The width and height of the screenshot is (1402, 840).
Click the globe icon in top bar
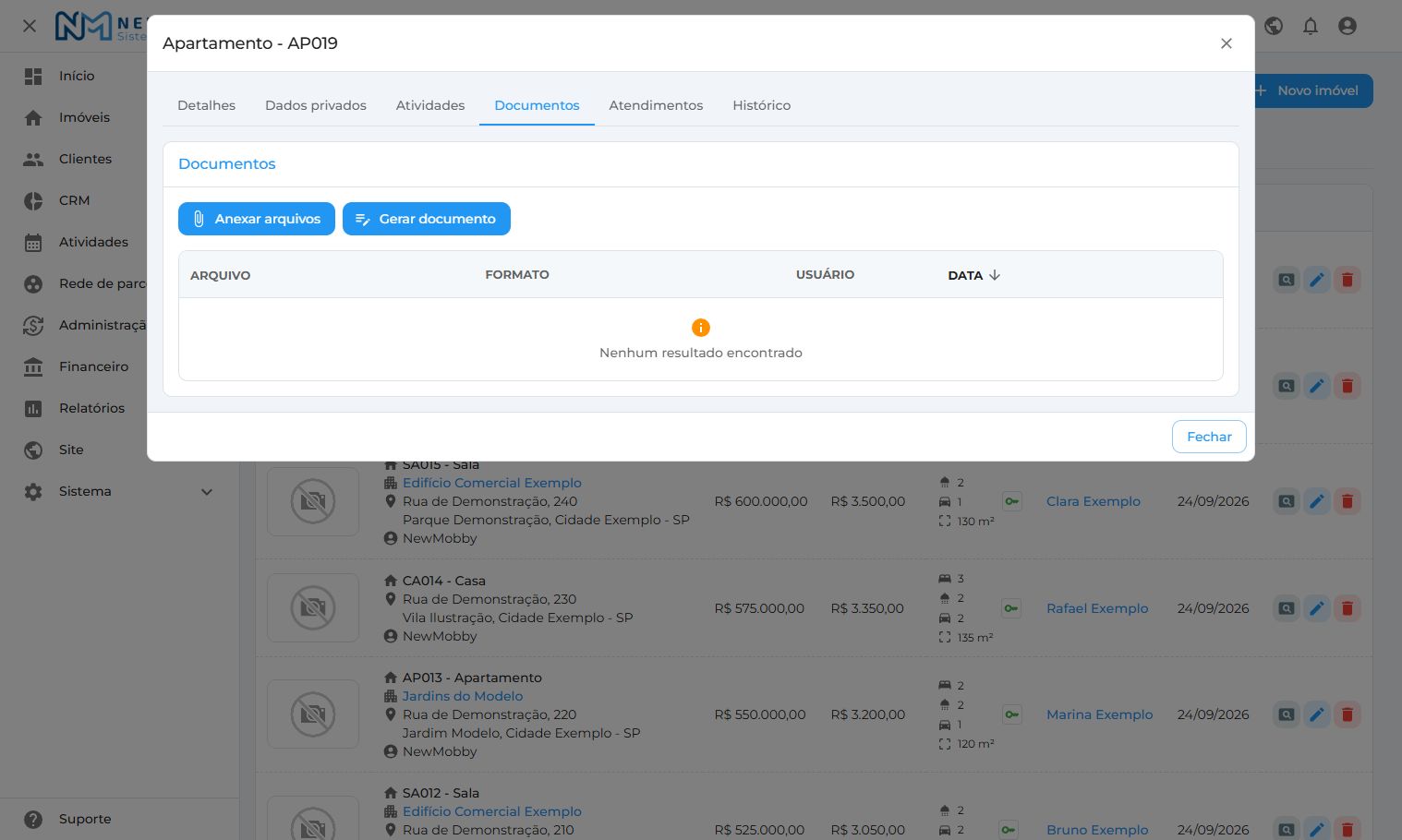click(x=1274, y=26)
